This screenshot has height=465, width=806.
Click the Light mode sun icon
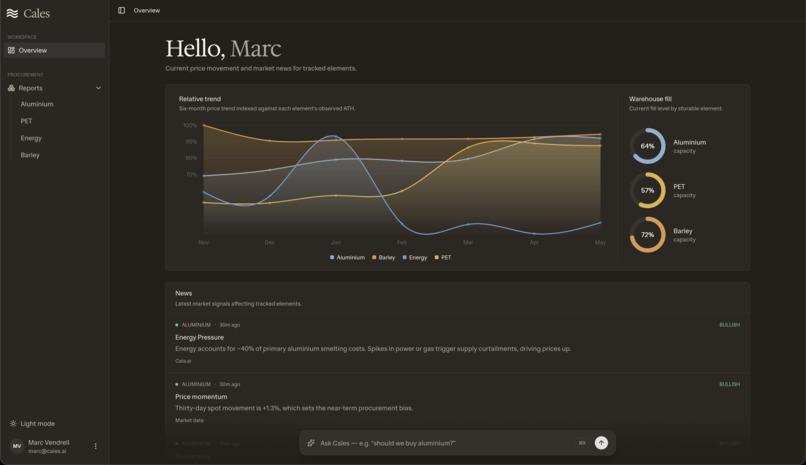coord(13,423)
